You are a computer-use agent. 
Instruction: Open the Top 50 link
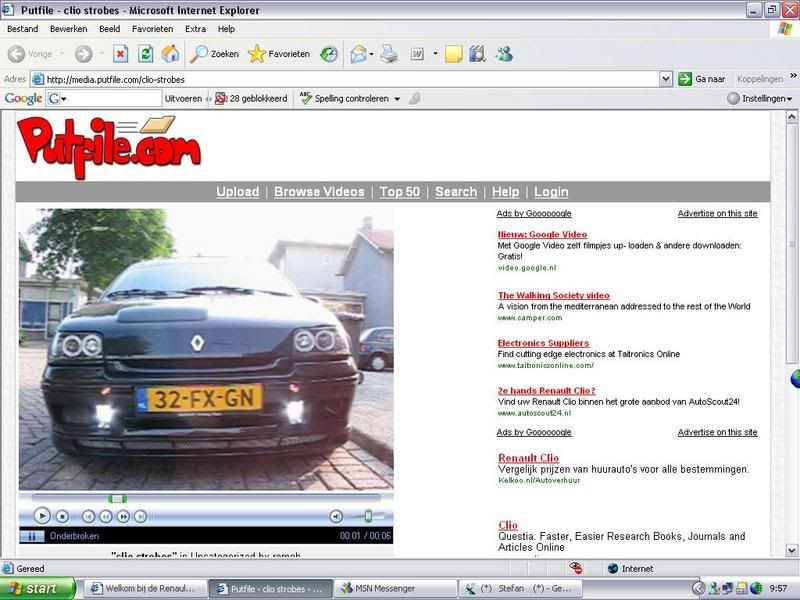coord(400,192)
